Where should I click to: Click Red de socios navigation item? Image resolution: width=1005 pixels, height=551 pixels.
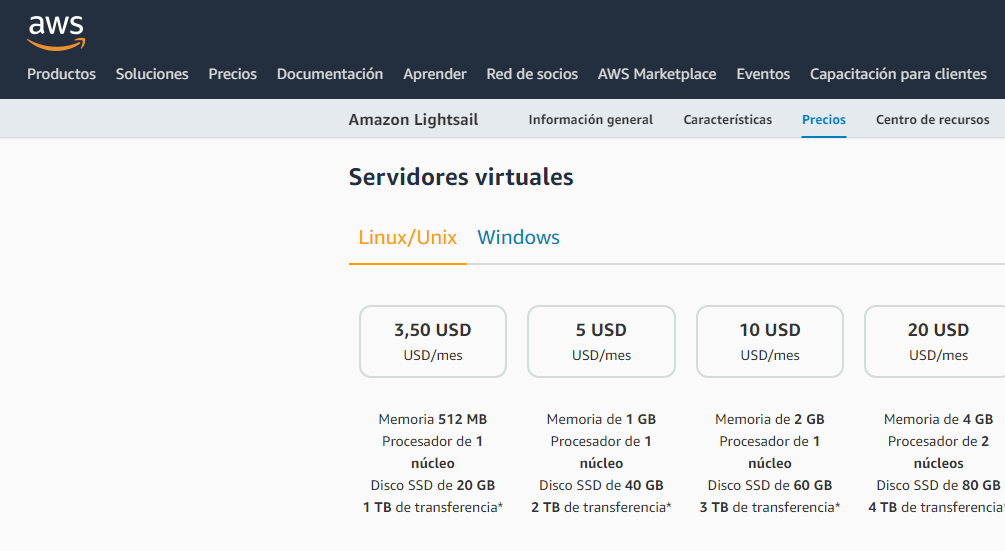[x=532, y=74]
